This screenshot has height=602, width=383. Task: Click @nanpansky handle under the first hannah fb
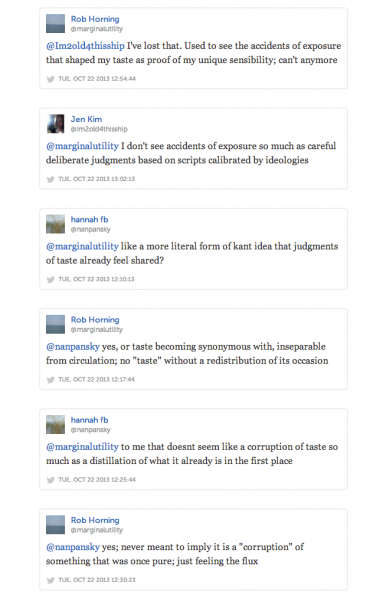click(x=91, y=229)
